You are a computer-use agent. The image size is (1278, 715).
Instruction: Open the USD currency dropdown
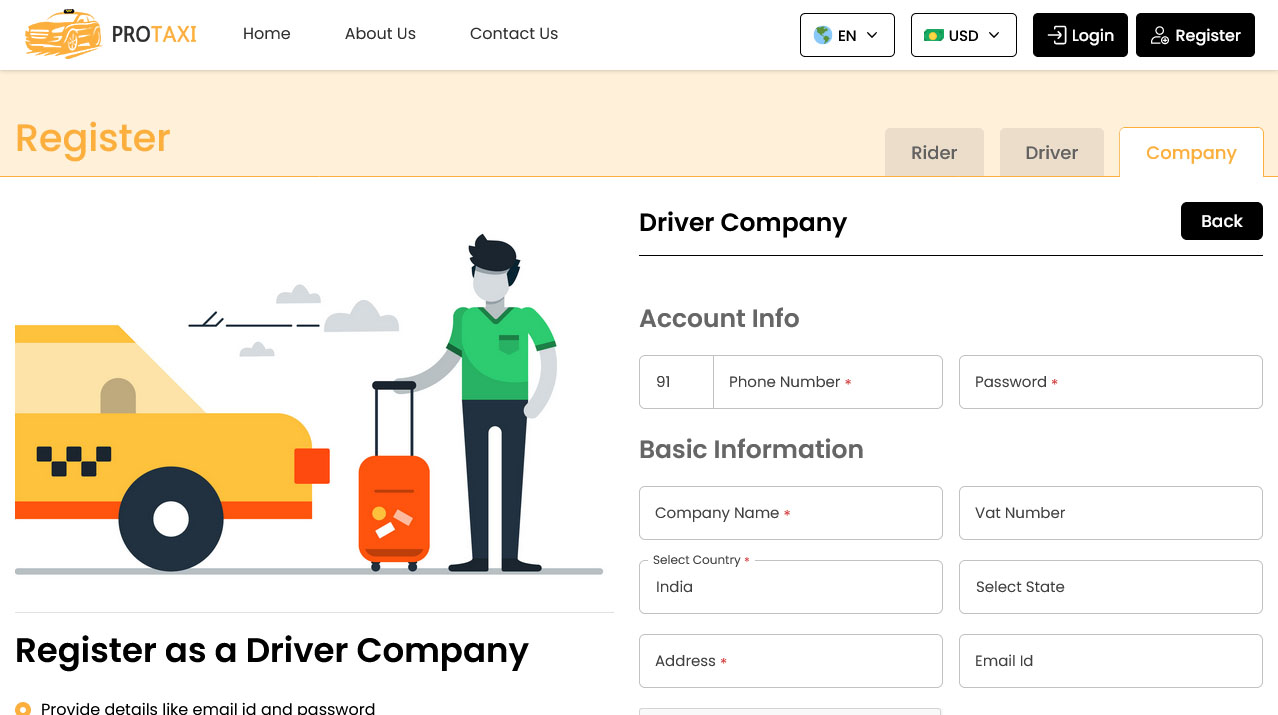[964, 35]
